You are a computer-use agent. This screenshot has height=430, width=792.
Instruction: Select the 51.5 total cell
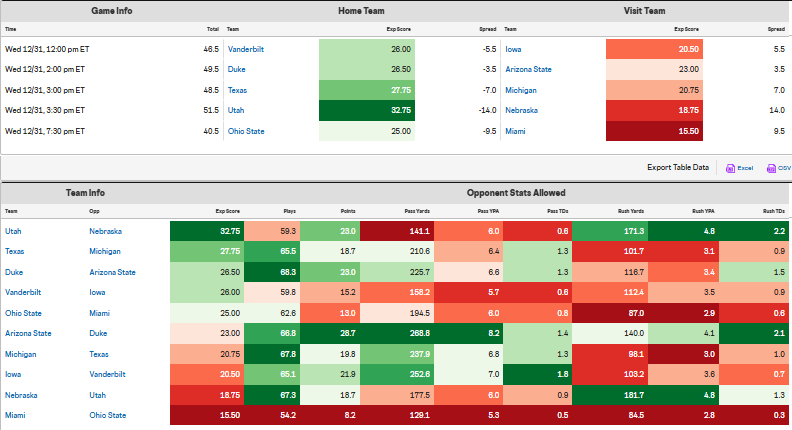pyautogui.click(x=211, y=110)
